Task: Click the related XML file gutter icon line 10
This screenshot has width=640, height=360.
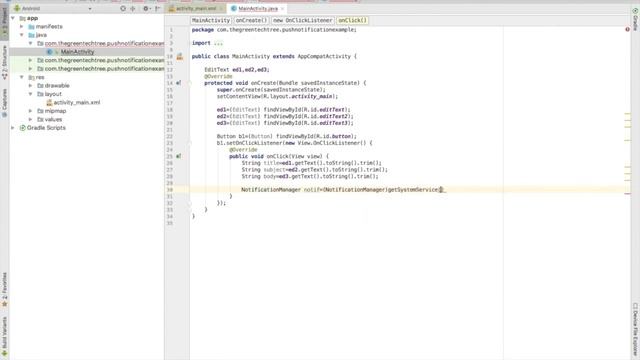Action: pos(180,57)
